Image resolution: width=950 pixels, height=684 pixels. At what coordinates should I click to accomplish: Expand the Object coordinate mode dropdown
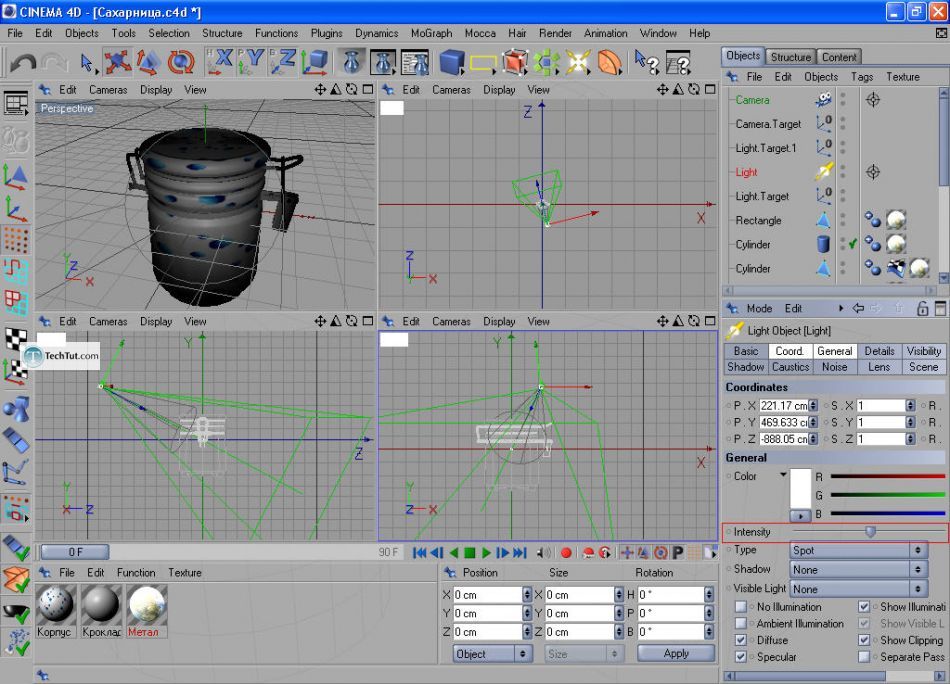[x=491, y=653]
